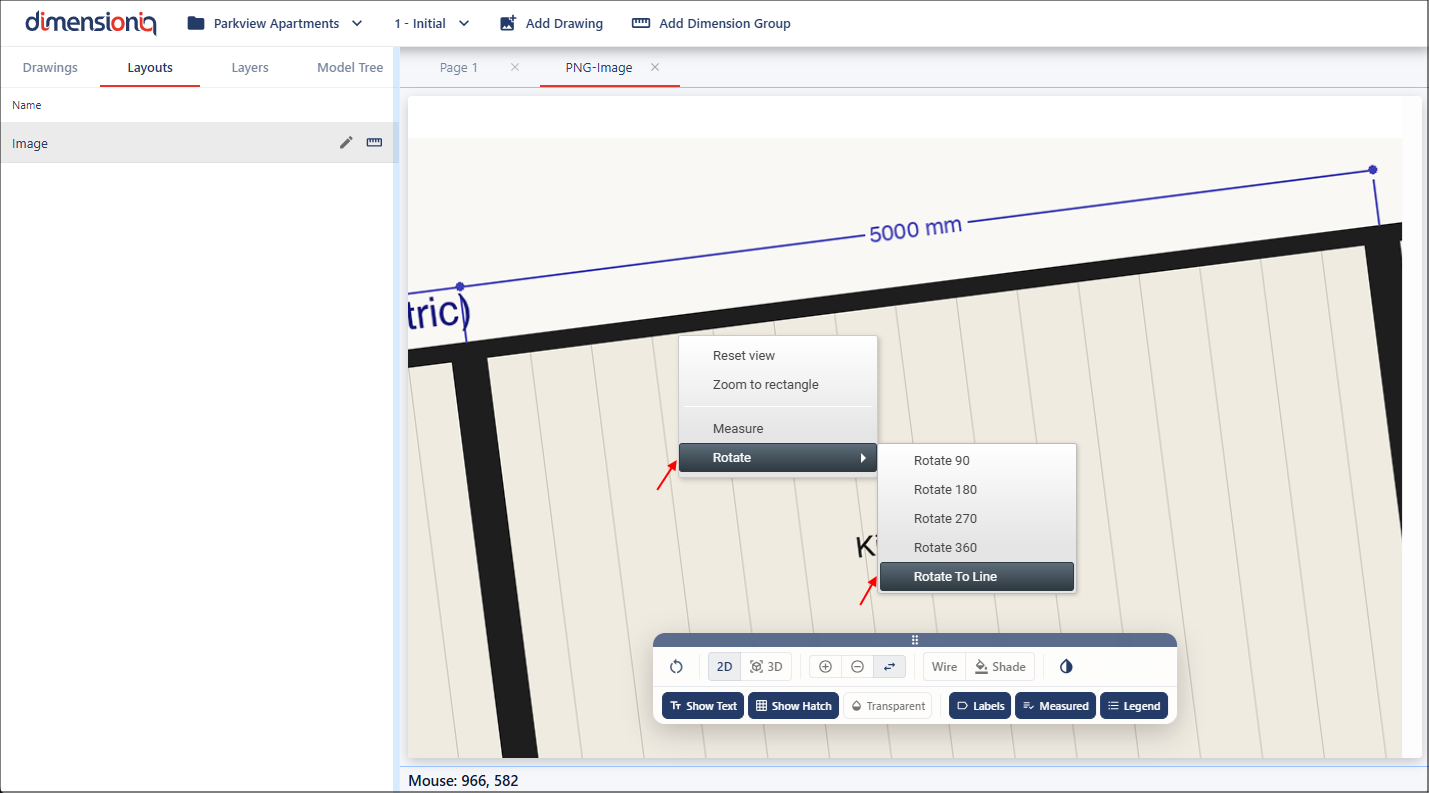Open the Parkview Apartments project dropdown

pos(275,23)
